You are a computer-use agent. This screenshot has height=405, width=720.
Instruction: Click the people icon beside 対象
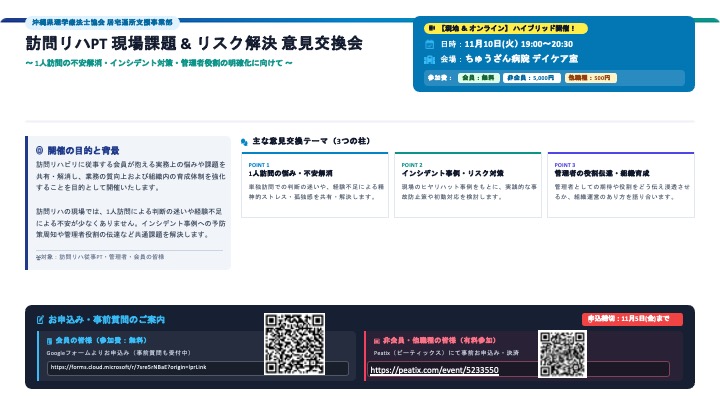click(38, 258)
